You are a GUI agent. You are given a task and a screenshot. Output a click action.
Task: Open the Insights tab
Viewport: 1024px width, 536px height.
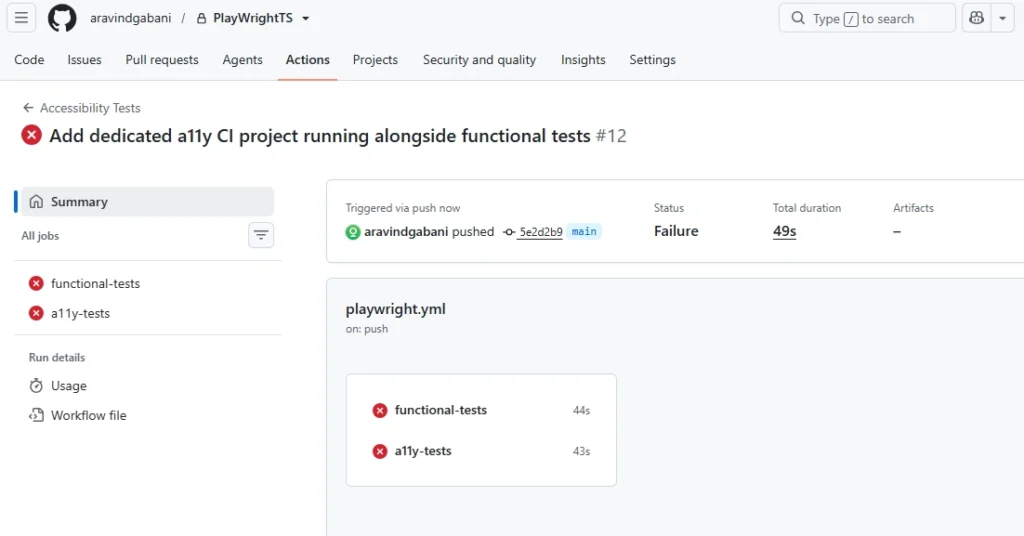pos(583,59)
